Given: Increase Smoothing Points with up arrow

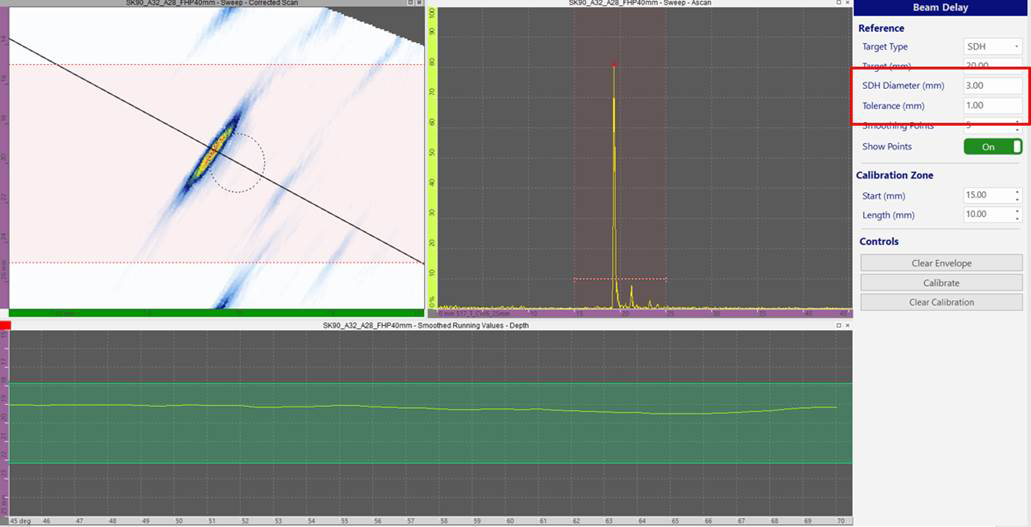Looking at the screenshot, I should tap(1018, 122).
